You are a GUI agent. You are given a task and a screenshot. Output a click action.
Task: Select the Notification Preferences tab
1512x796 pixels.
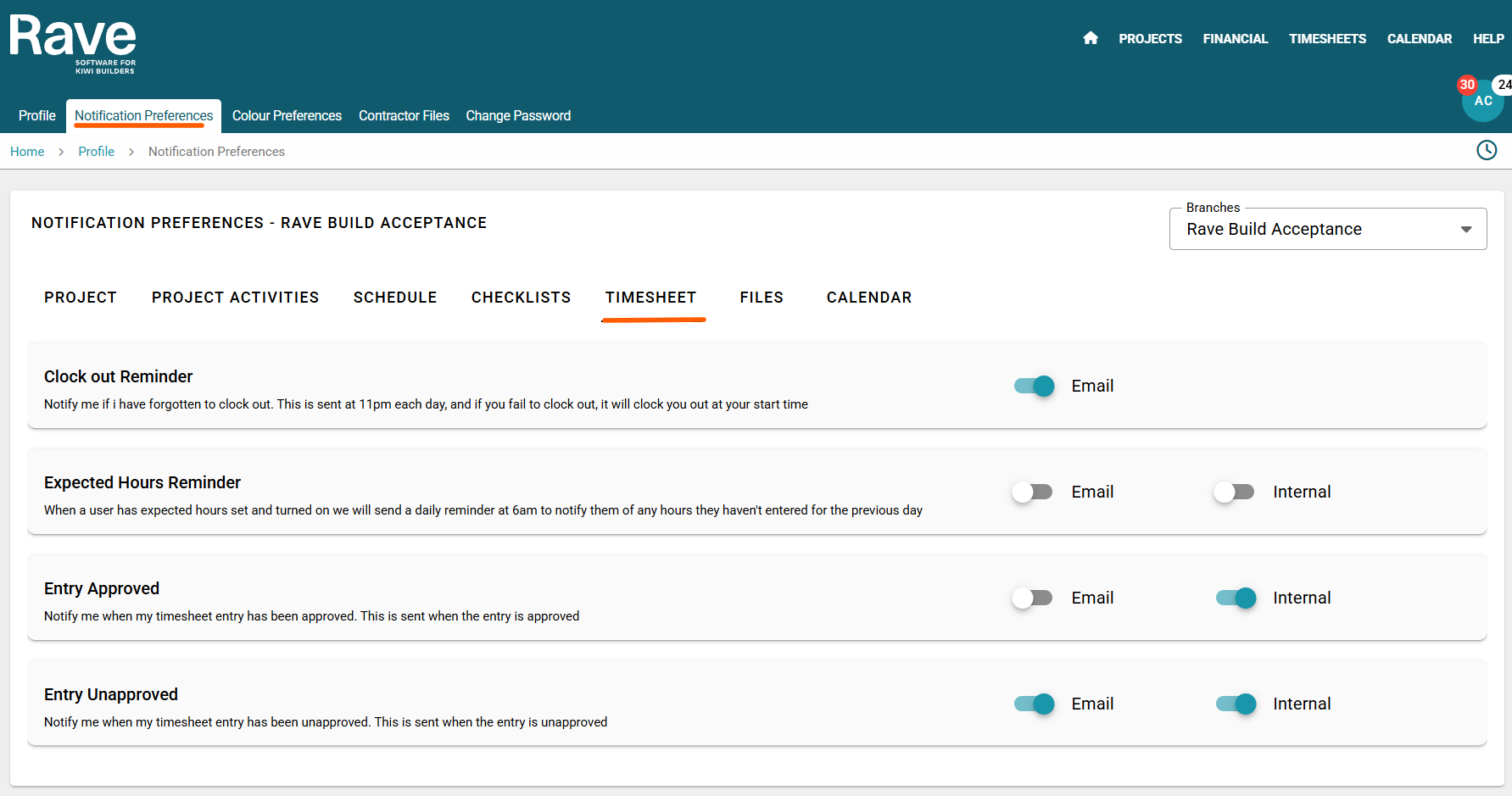coord(144,115)
